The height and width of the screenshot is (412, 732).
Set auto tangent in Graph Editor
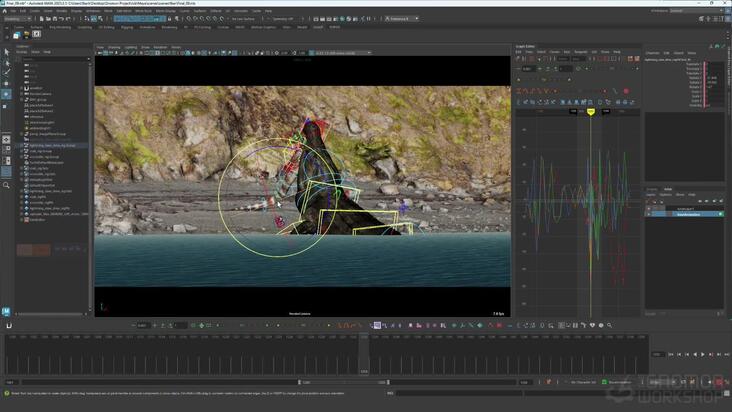click(521, 91)
